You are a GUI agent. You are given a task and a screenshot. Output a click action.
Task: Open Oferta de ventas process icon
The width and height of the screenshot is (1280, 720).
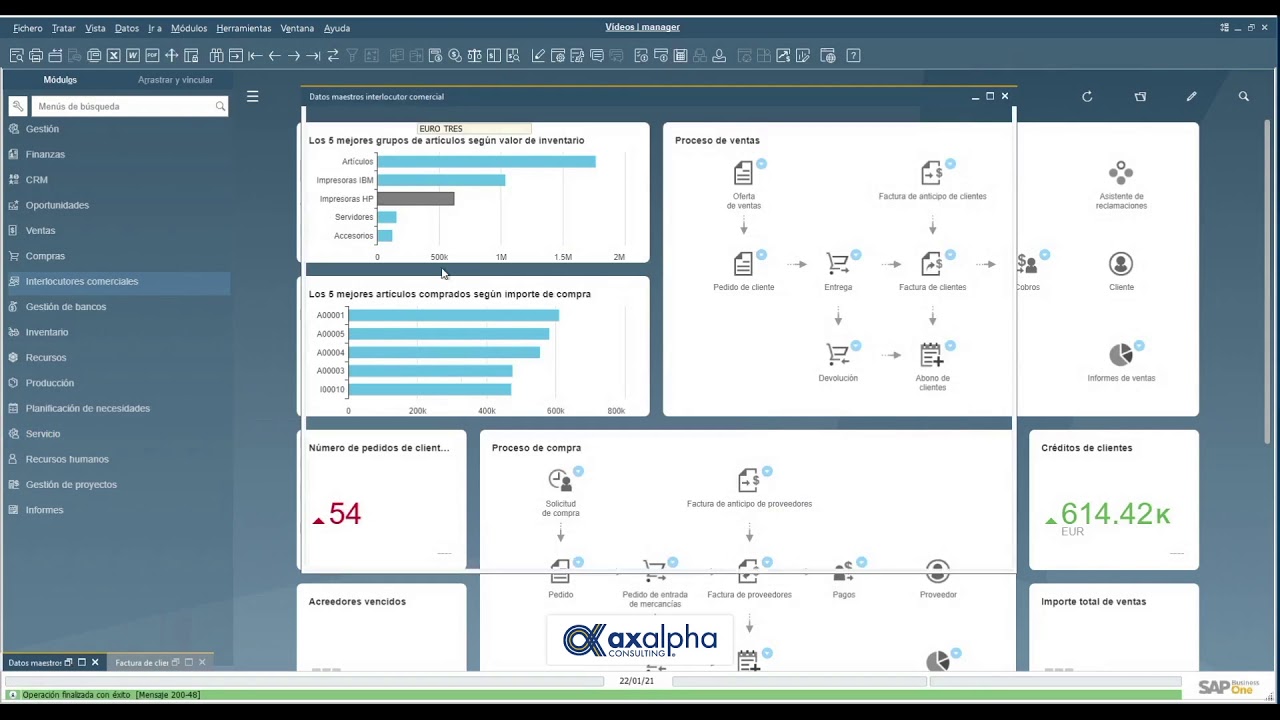click(x=743, y=174)
